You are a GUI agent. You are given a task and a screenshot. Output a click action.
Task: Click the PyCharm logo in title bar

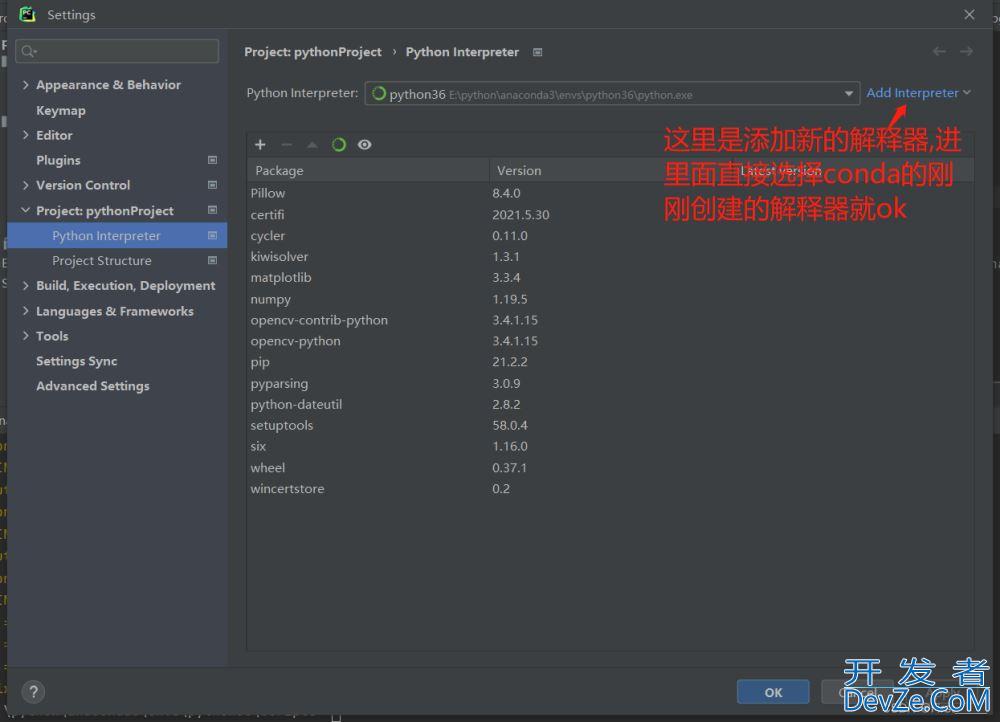(x=27, y=14)
